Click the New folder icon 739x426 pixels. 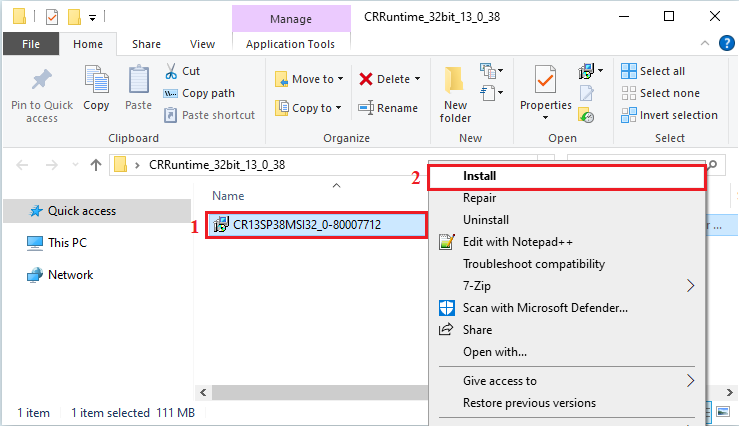click(455, 80)
